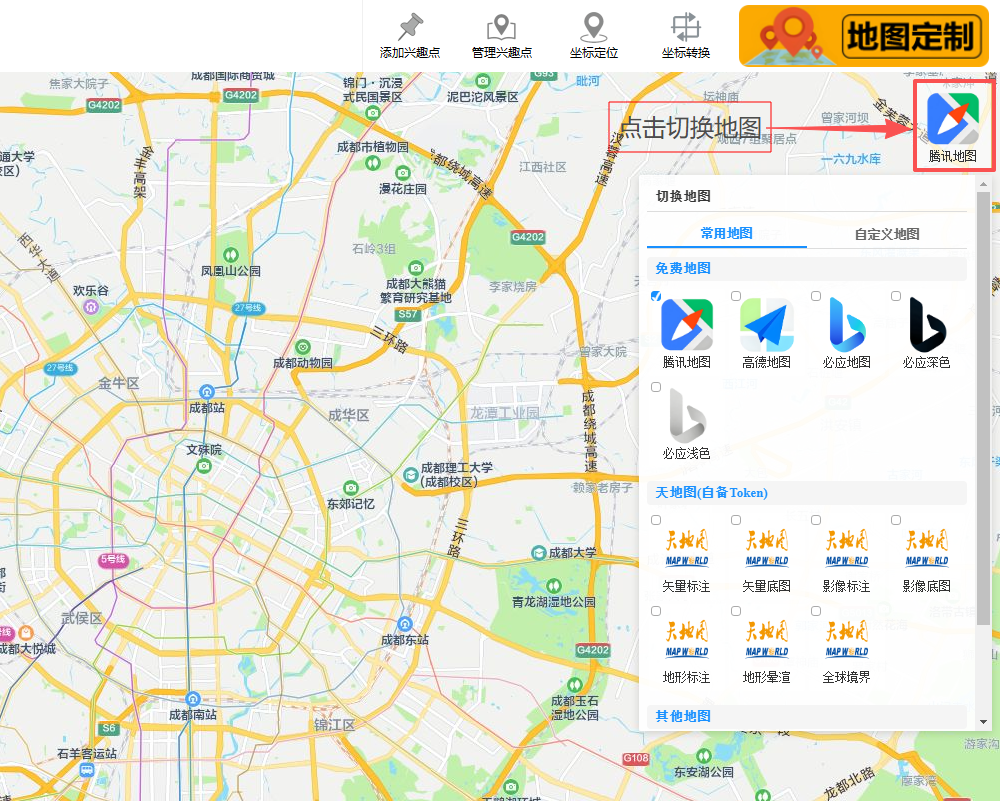Screen dimensions: 1000x801
Task: Click the 成都玉石湿地公园 park marker
Action: point(575,685)
